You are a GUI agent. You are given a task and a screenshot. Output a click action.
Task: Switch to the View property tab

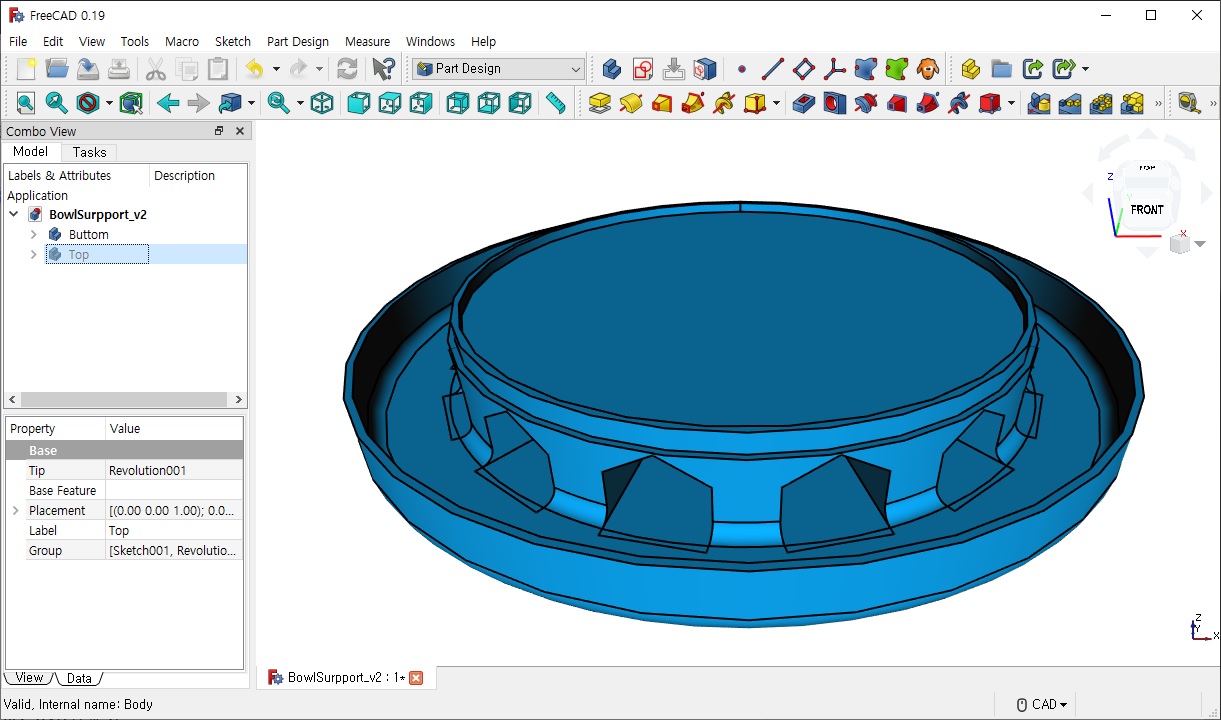point(29,678)
